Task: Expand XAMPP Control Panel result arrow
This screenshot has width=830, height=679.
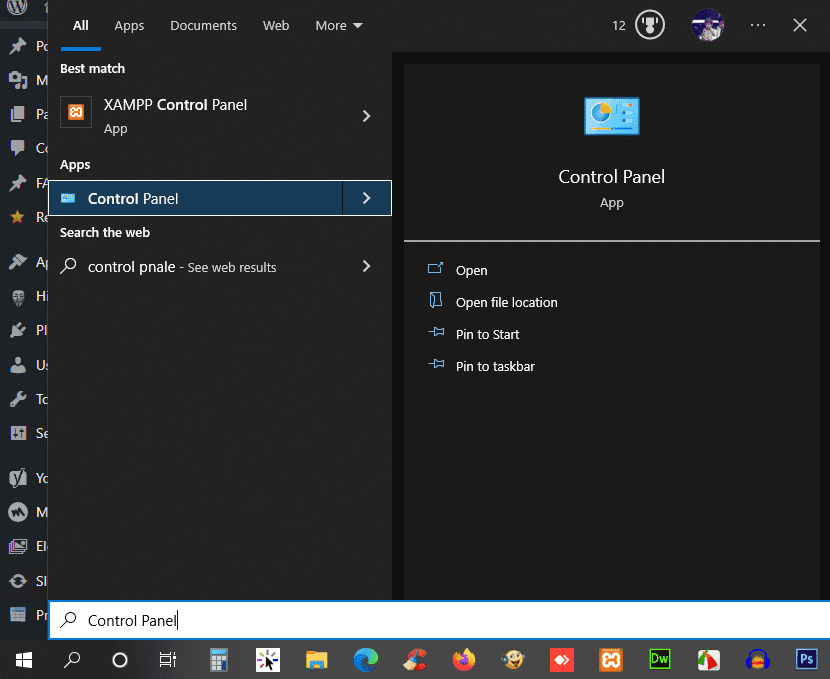Action: click(366, 116)
